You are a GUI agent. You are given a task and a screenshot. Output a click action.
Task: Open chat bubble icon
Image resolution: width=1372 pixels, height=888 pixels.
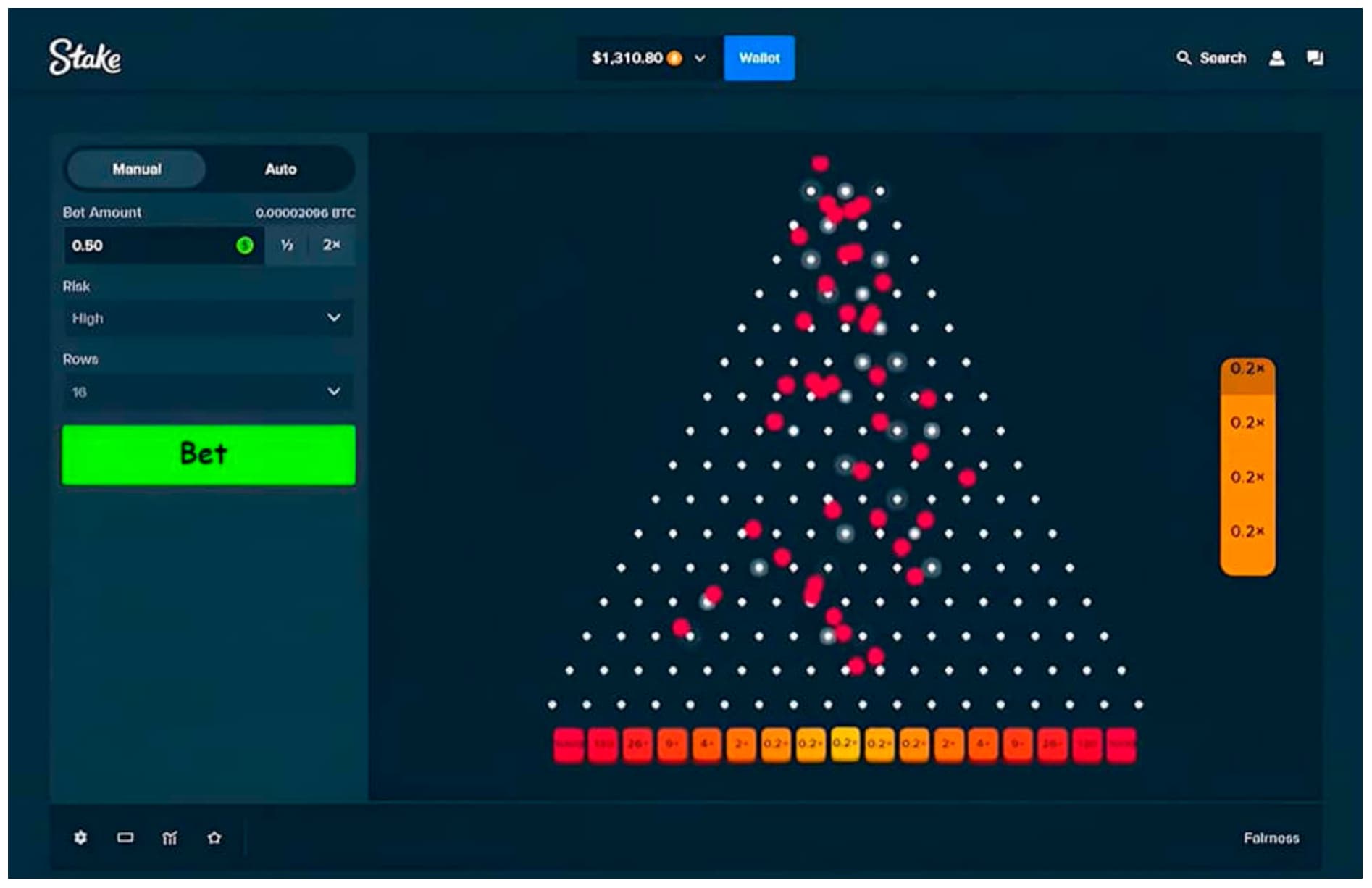tap(1315, 58)
